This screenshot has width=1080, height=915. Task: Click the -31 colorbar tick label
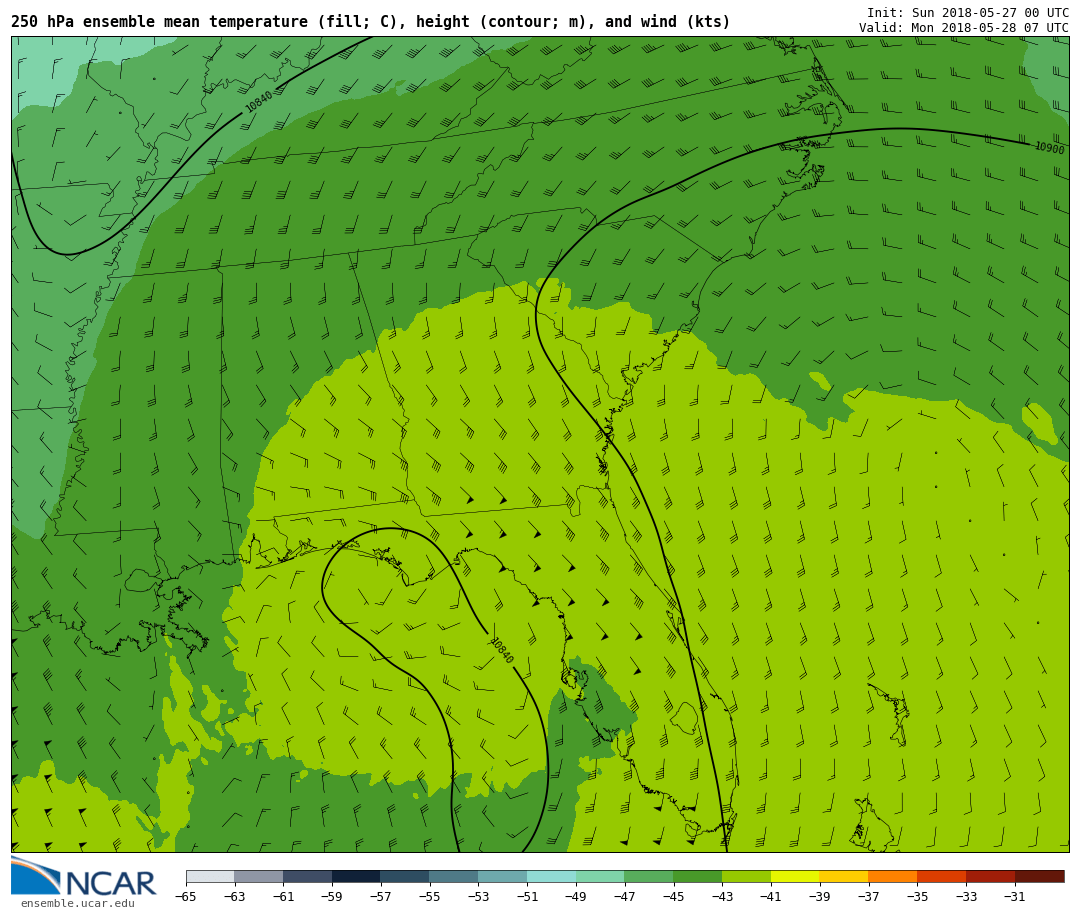[x=1015, y=896]
